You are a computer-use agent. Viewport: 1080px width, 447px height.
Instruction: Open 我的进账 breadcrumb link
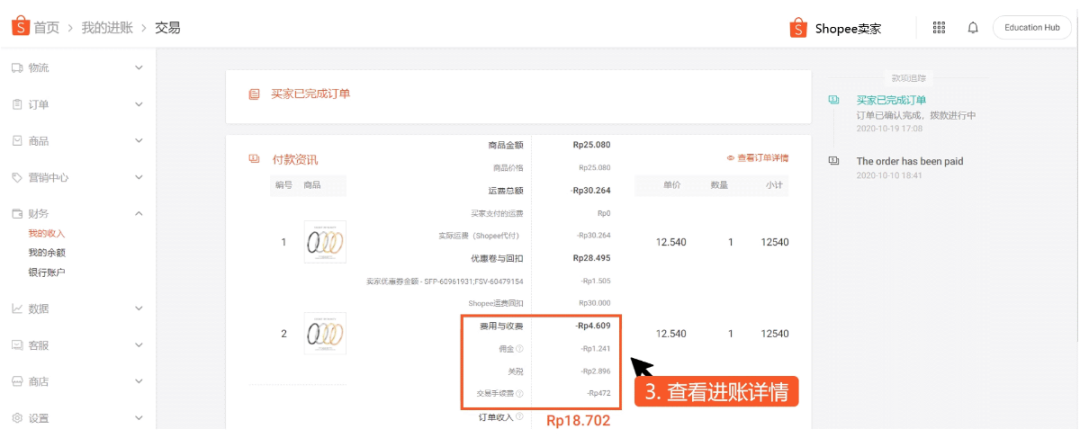pyautogui.click(x=107, y=28)
